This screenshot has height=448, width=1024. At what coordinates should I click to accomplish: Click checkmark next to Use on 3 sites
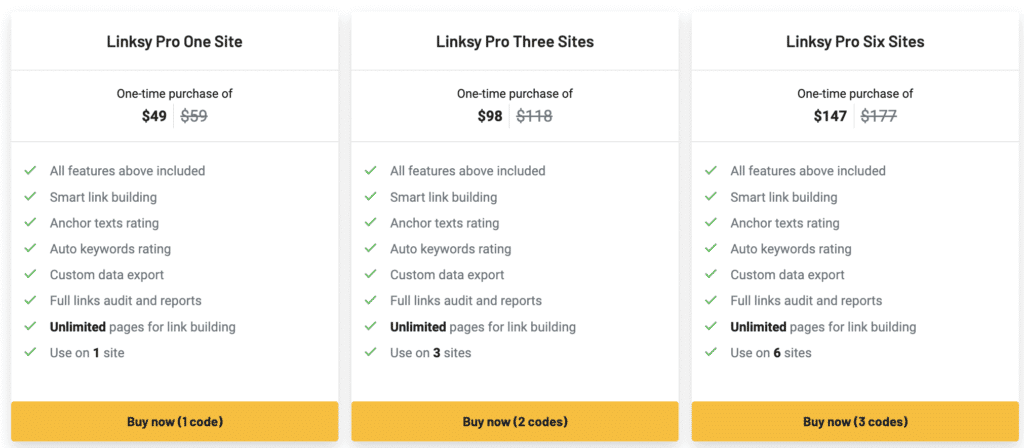pos(371,352)
